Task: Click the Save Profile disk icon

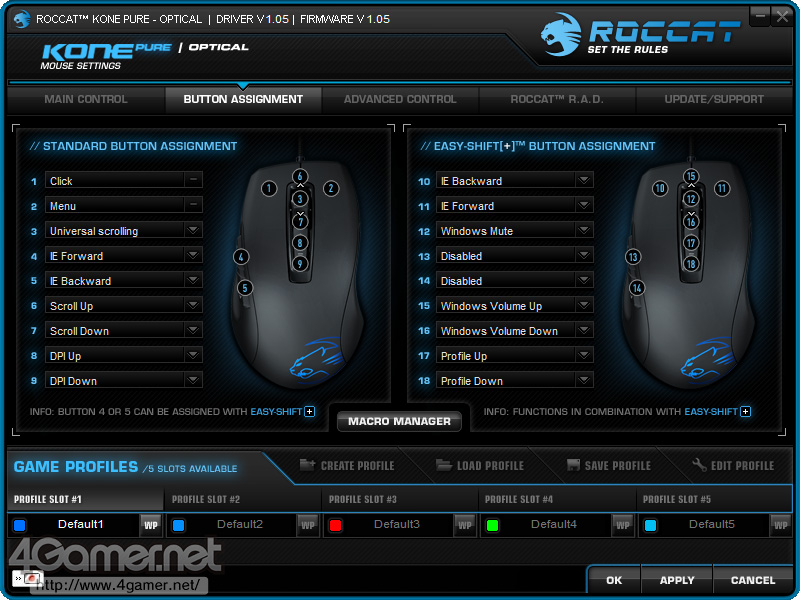Action: coord(573,465)
